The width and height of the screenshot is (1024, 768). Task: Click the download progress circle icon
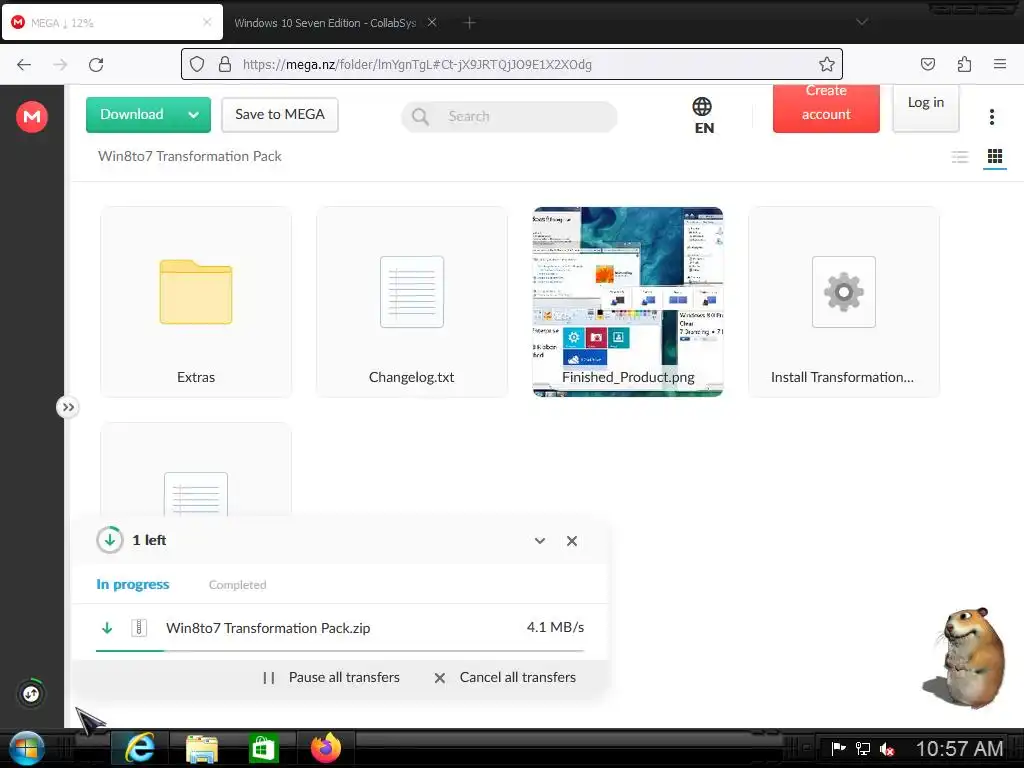pos(110,540)
